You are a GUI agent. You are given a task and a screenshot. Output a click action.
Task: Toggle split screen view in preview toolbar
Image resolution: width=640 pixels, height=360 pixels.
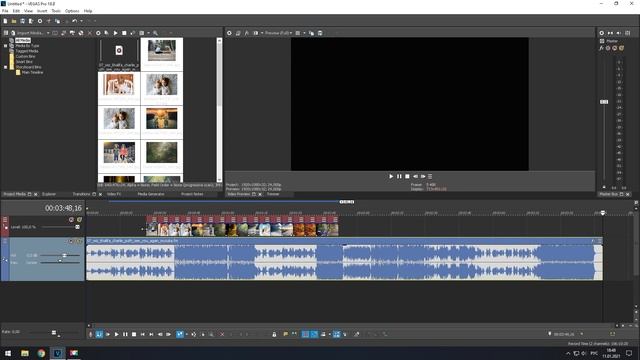point(256,33)
